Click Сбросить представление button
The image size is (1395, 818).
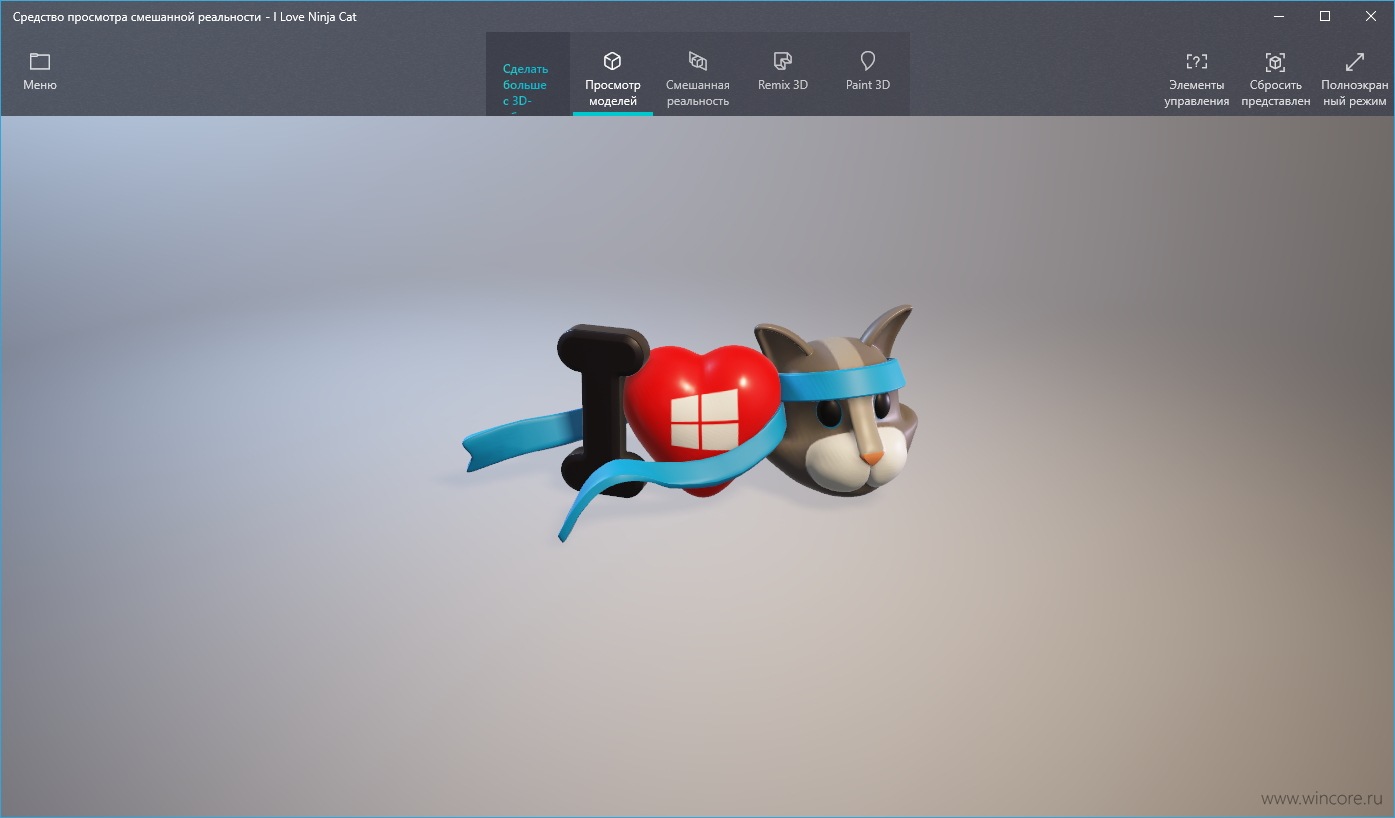point(1275,78)
